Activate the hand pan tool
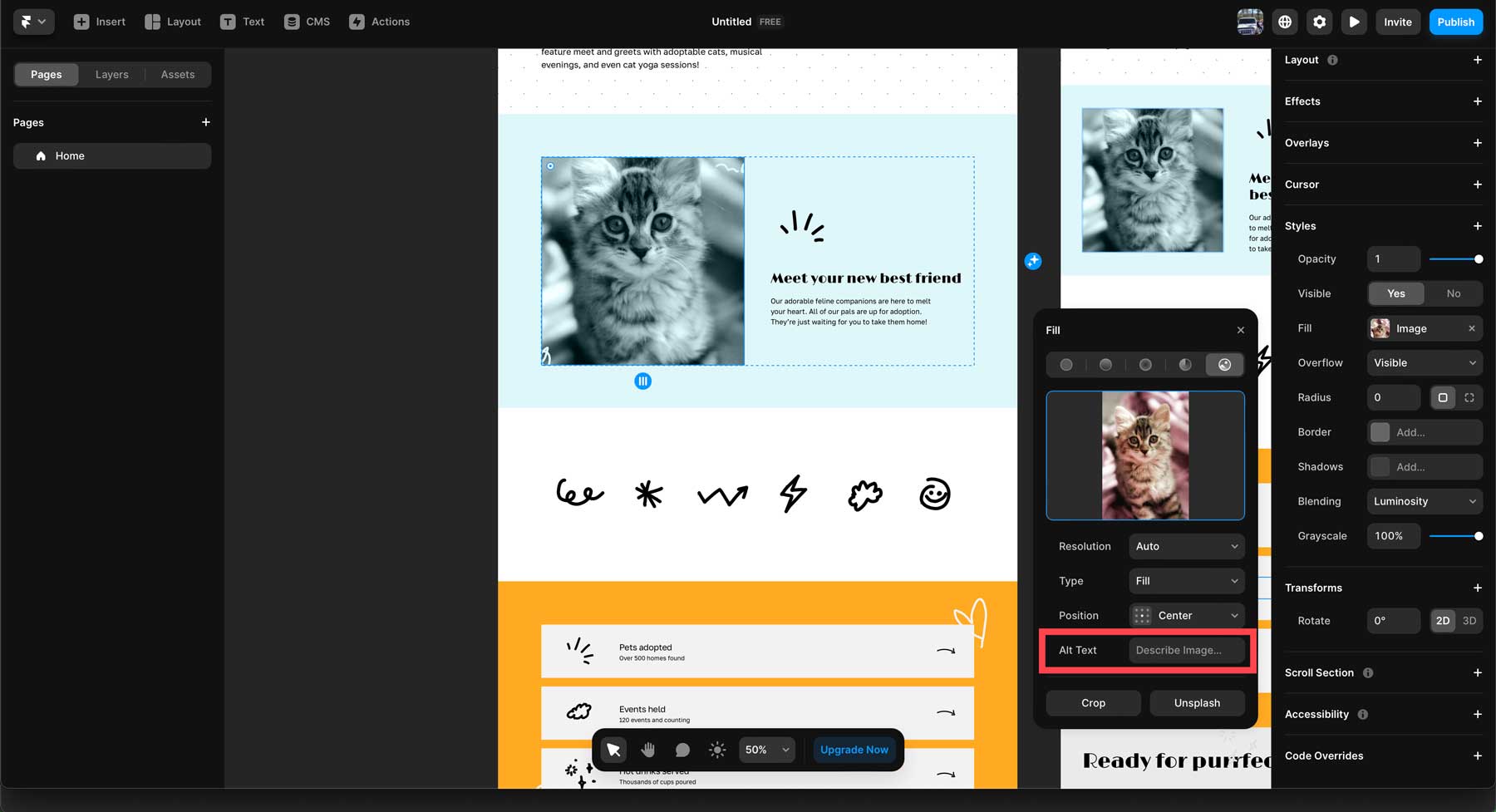The image size is (1496, 812). [x=647, y=750]
